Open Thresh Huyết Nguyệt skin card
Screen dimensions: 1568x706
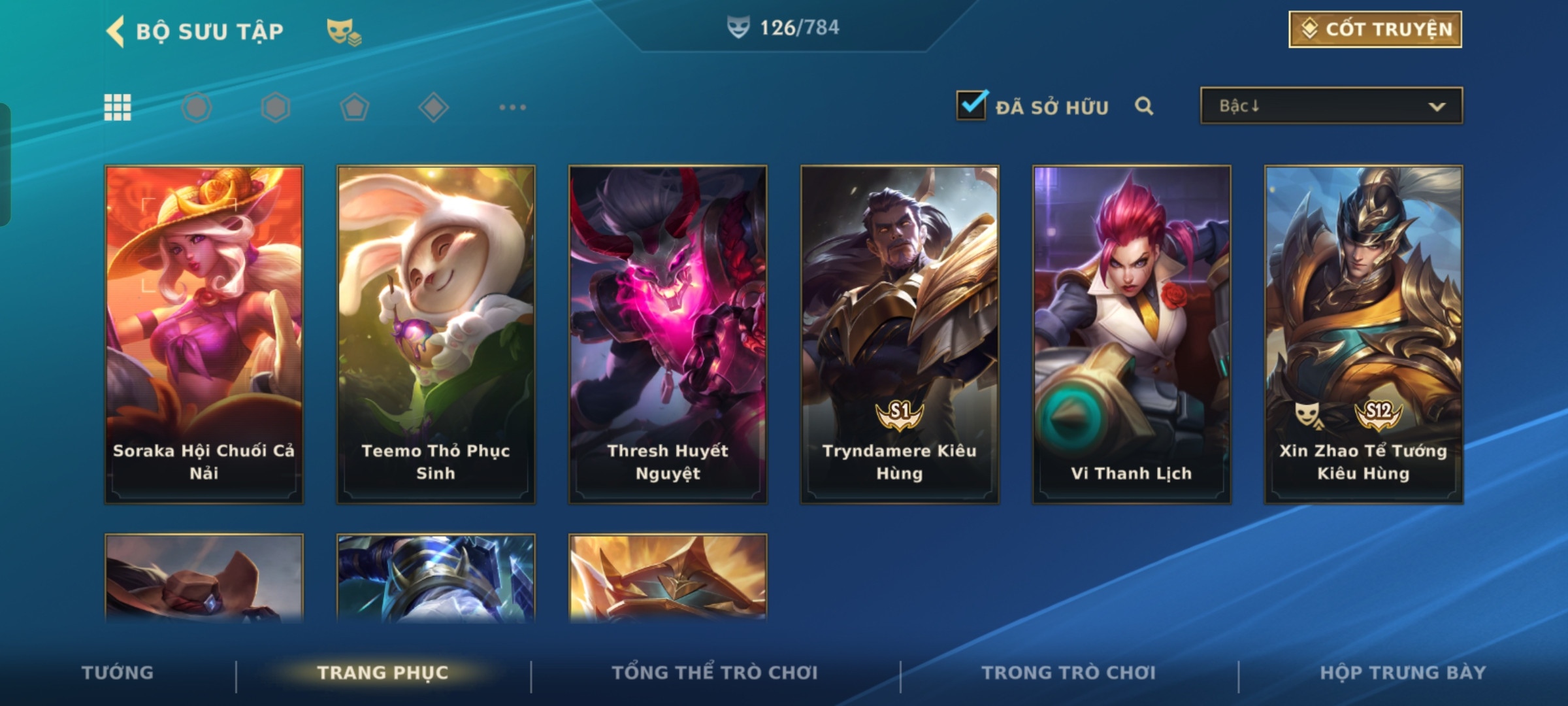(668, 334)
